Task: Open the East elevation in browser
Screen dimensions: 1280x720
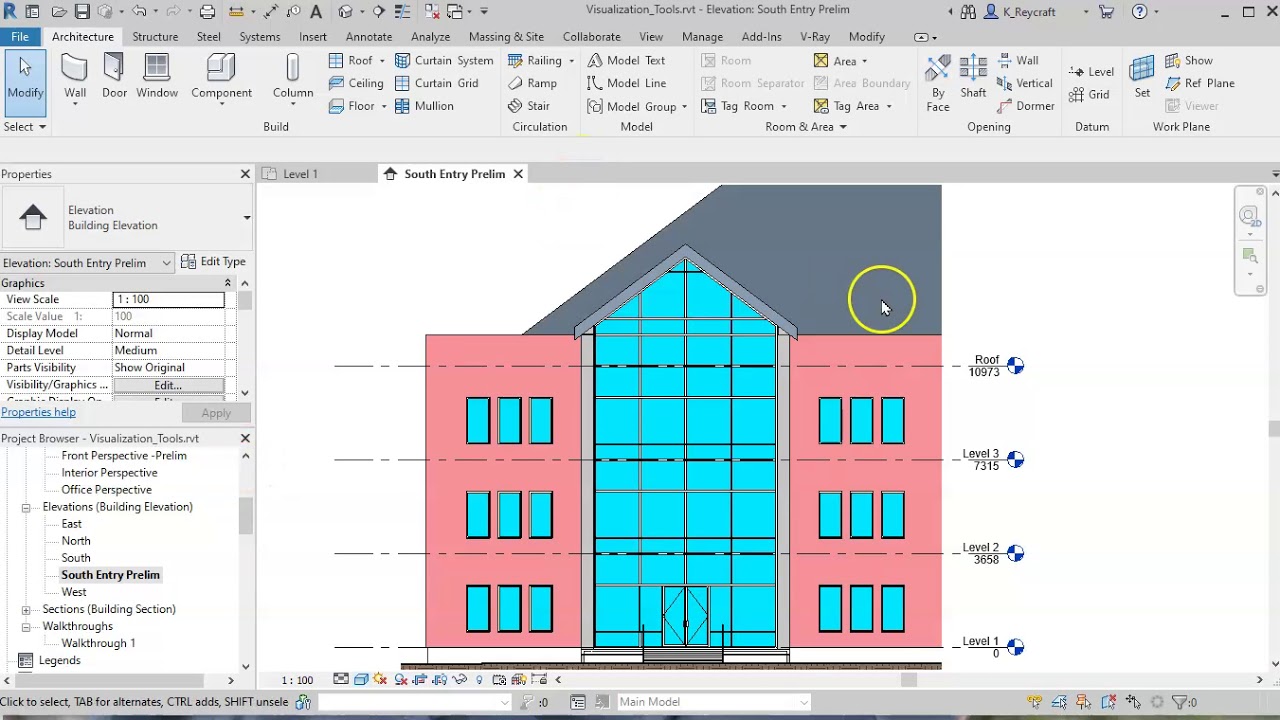Action: pos(71,524)
